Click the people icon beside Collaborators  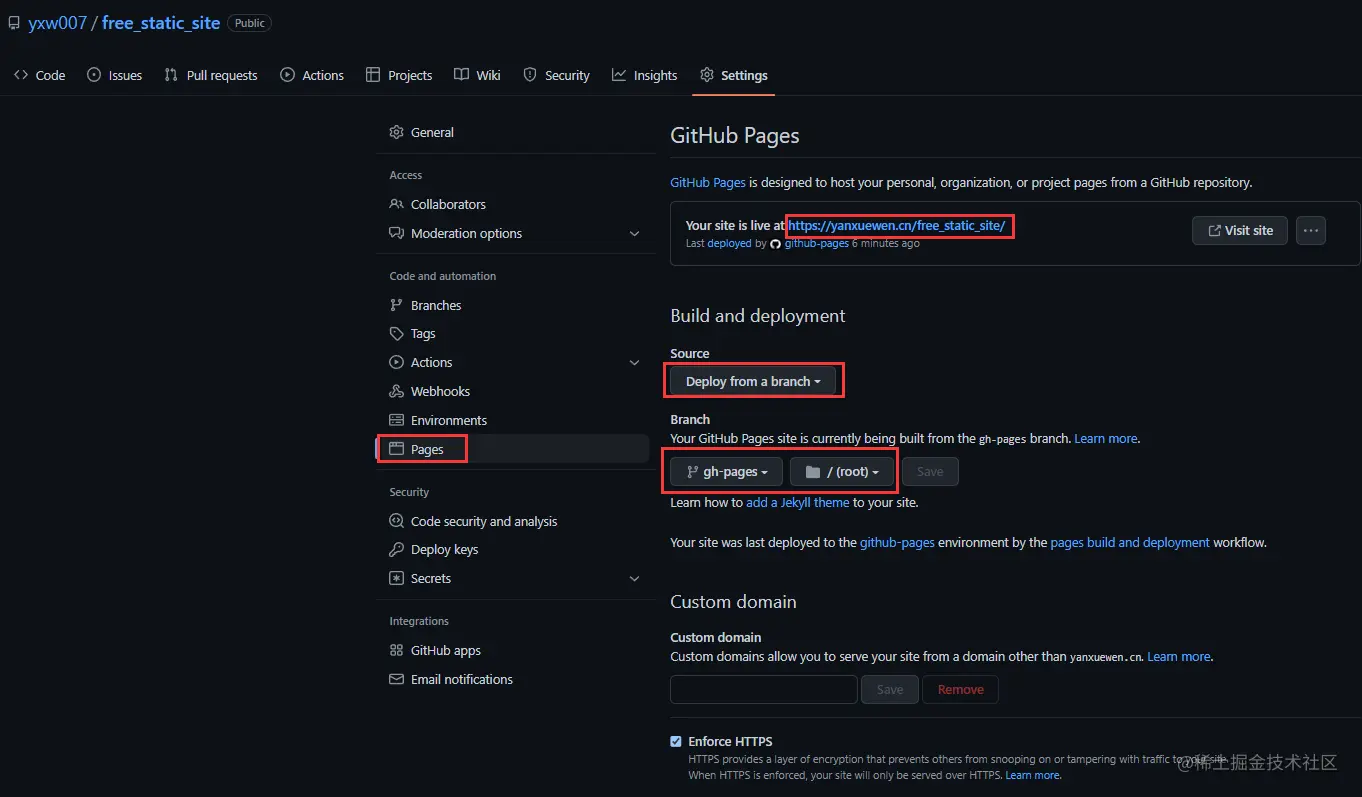[396, 204]
